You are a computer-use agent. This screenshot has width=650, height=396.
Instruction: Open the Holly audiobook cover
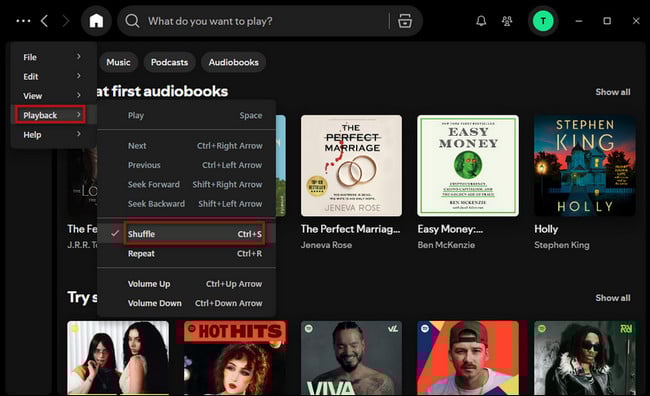click(x=585, y=165)
